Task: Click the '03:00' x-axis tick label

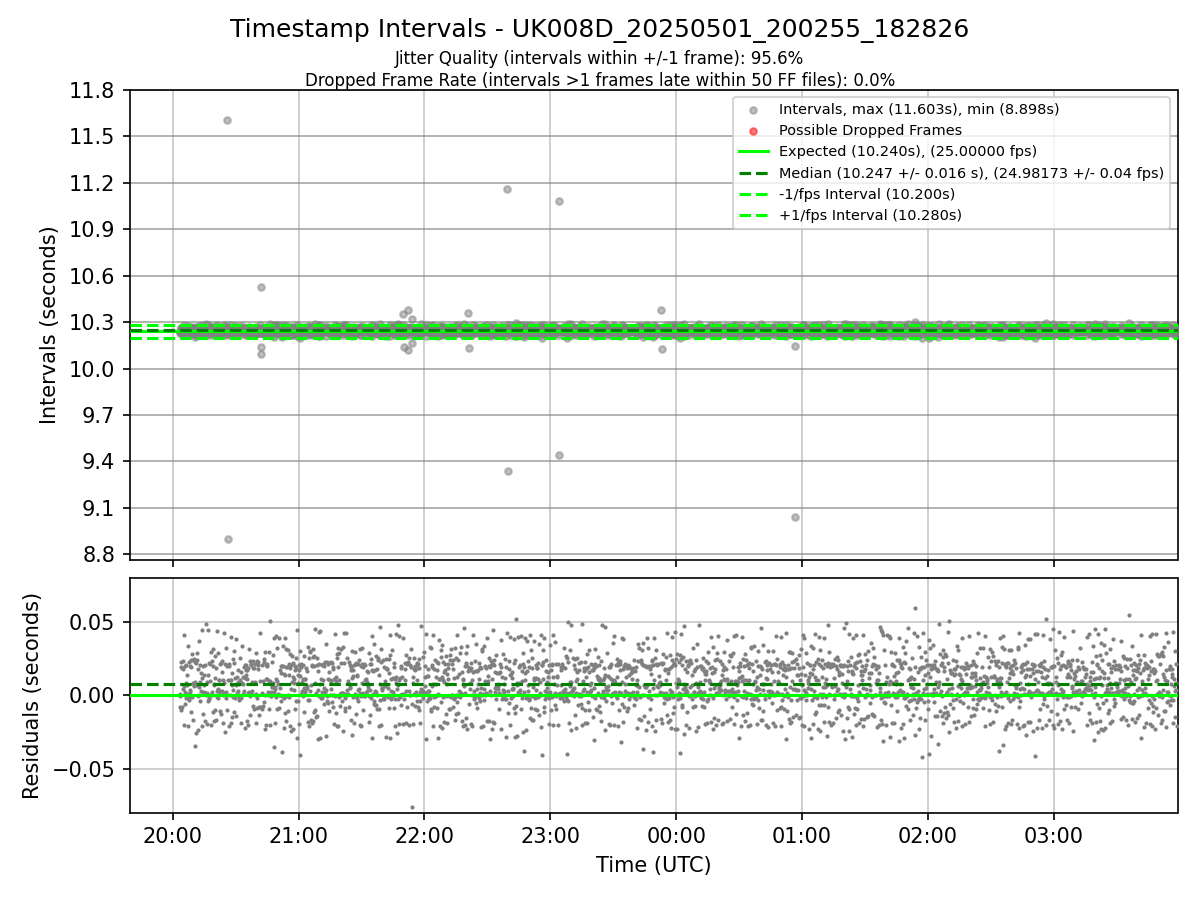Action: click(x=1053, y=835)
